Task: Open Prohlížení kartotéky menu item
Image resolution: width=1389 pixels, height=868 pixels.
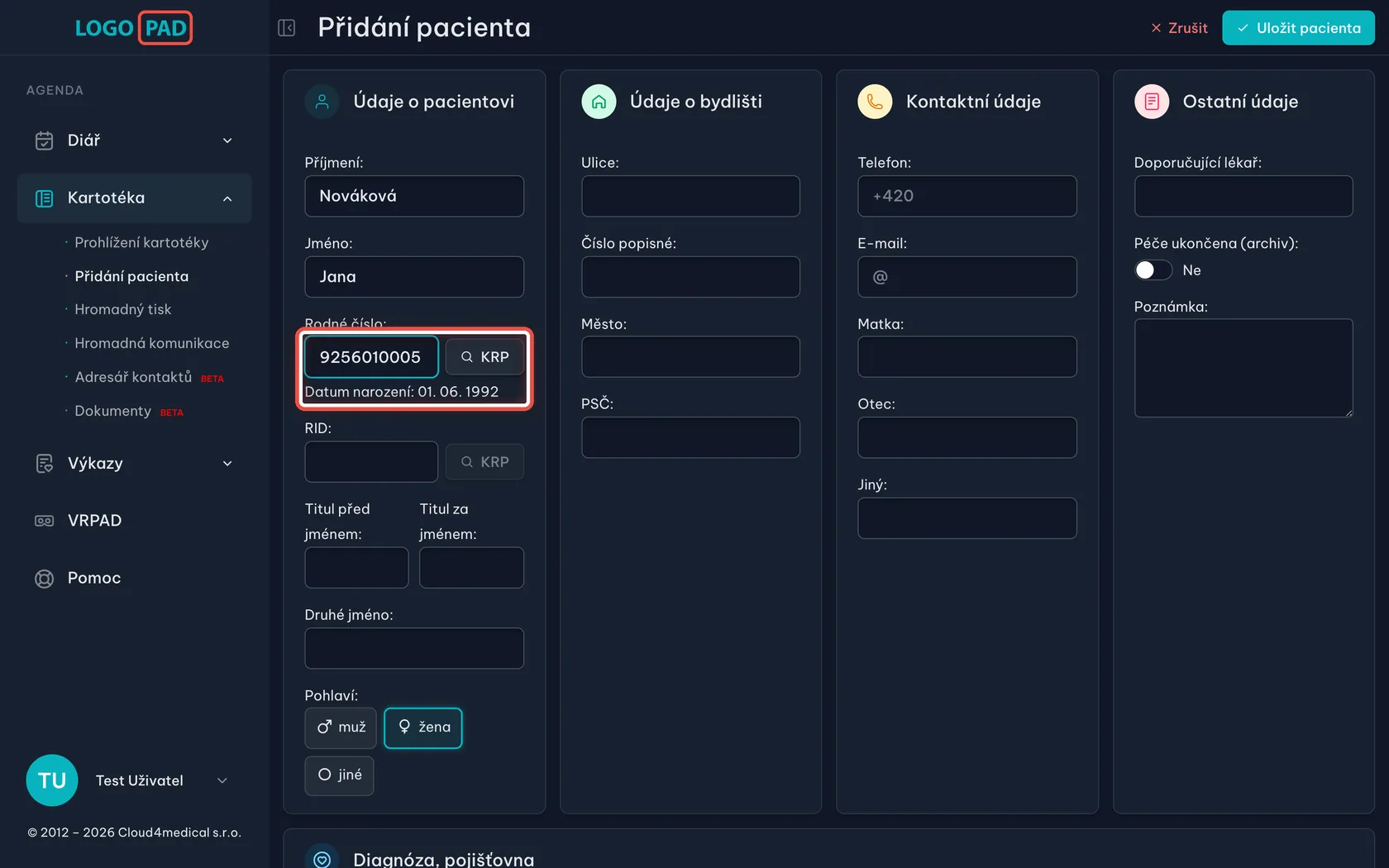Action: coord(141,242)
